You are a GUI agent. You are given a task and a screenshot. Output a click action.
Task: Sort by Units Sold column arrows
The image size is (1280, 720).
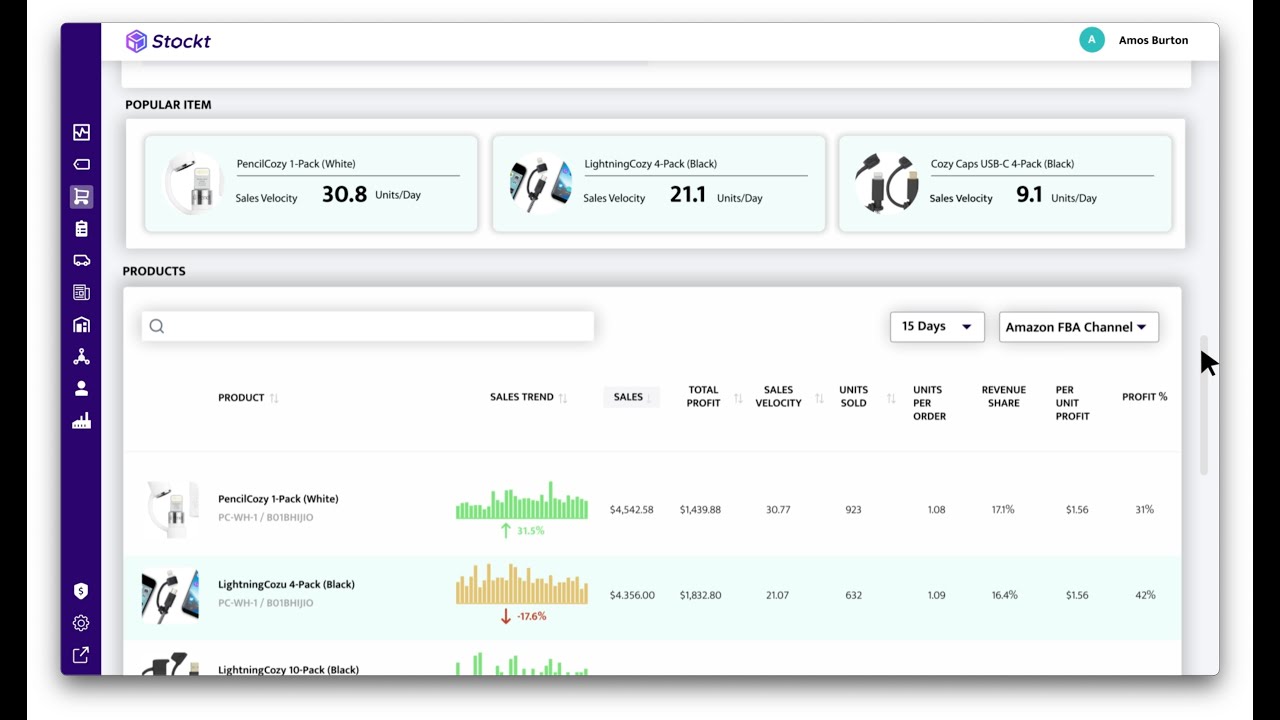(x=890, y=398)
